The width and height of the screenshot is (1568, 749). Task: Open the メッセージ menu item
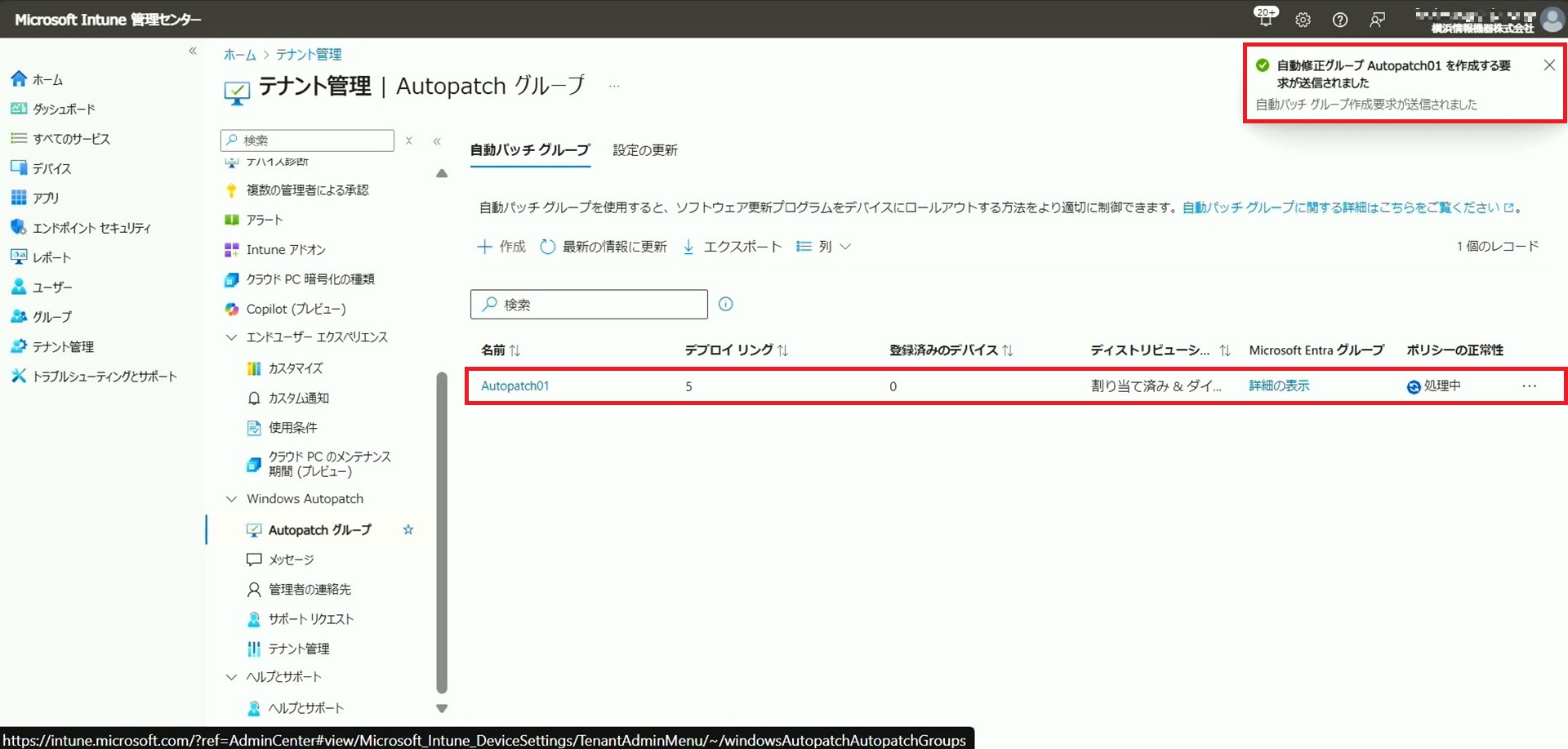pos(291,560)
